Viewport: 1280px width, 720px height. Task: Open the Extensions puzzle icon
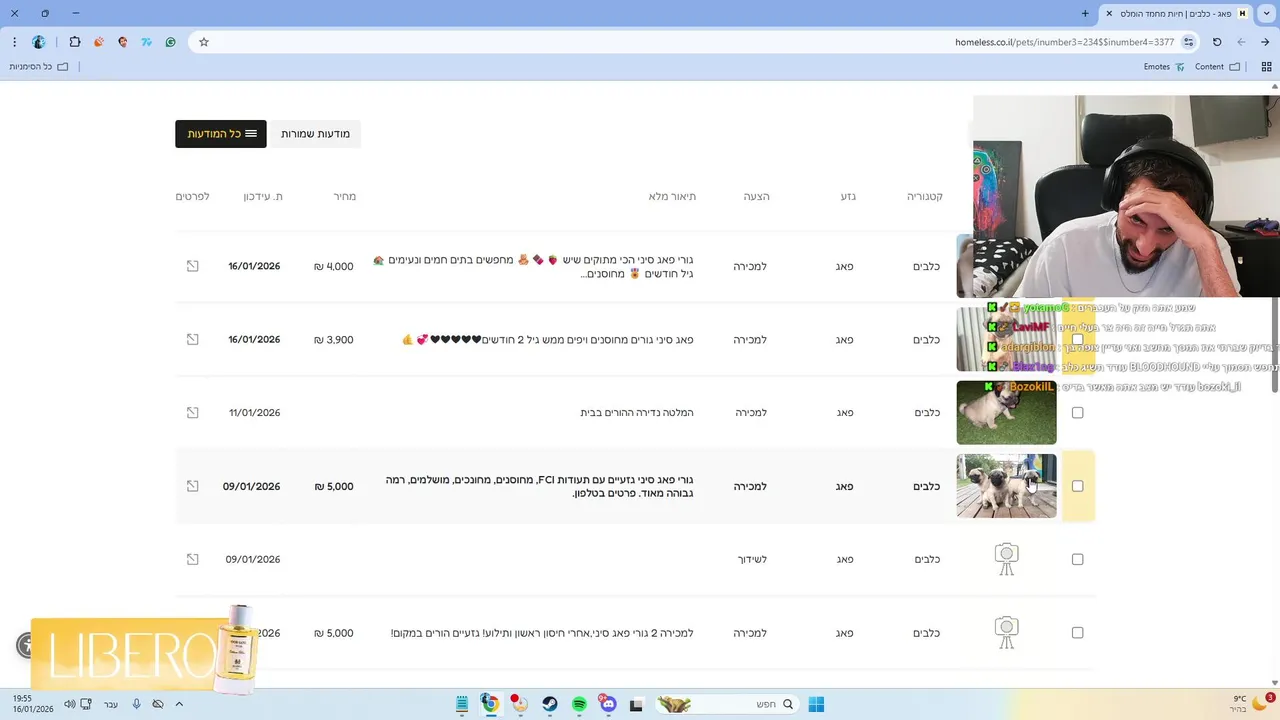75,42
